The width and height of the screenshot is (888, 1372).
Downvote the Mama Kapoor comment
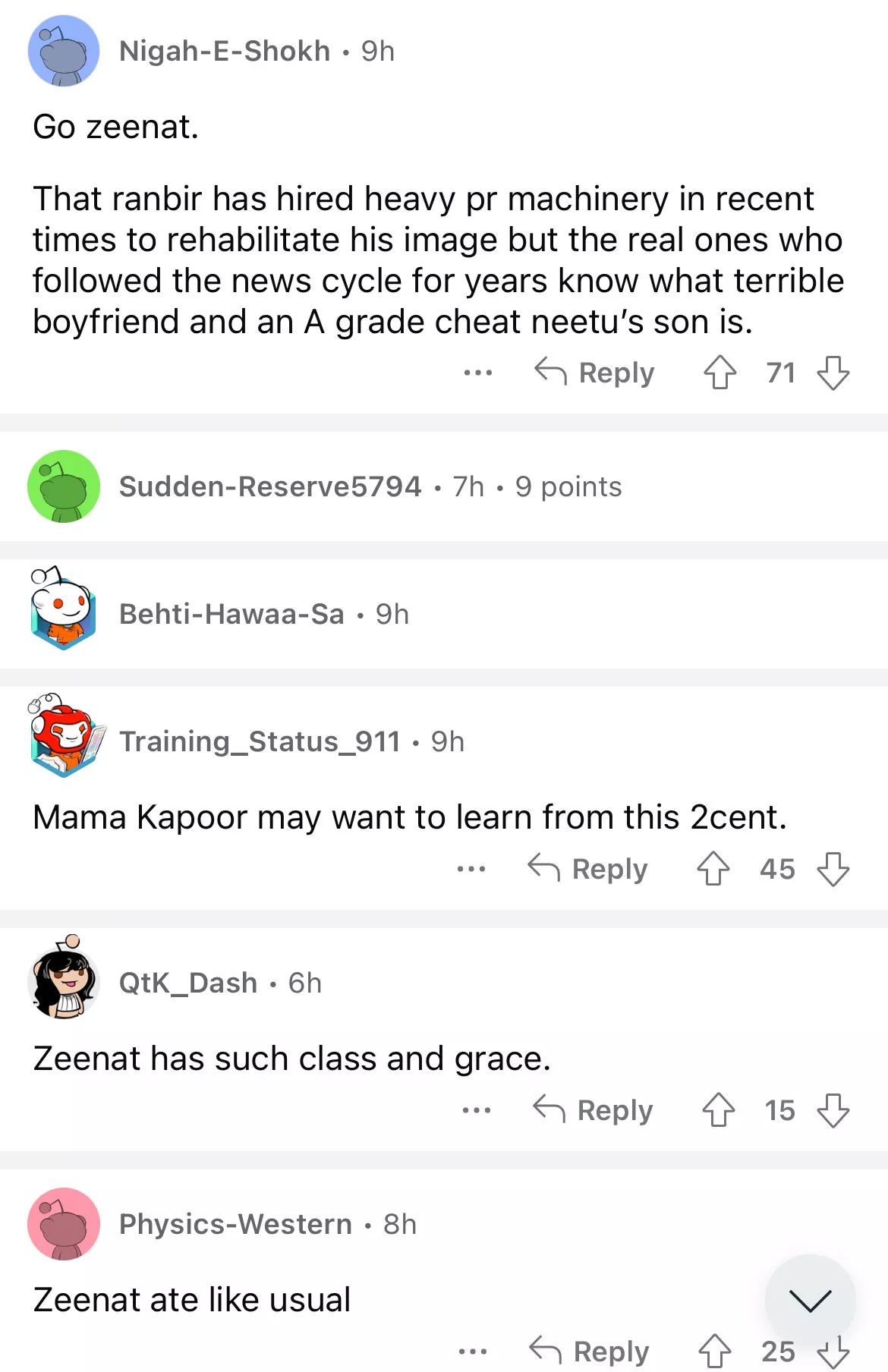click(833, 869)
